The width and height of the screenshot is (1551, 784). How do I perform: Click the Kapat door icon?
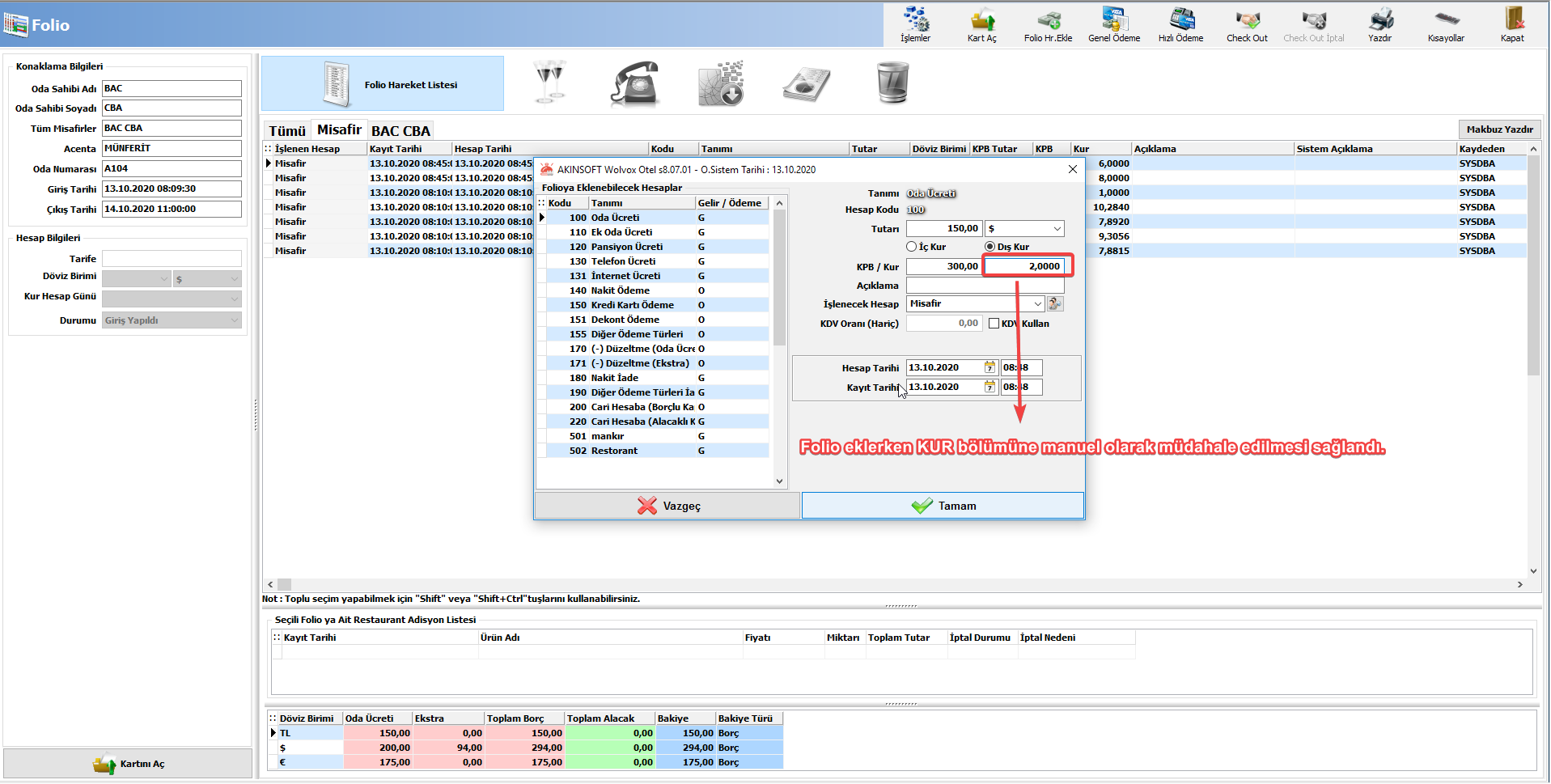coord(1512,24)
